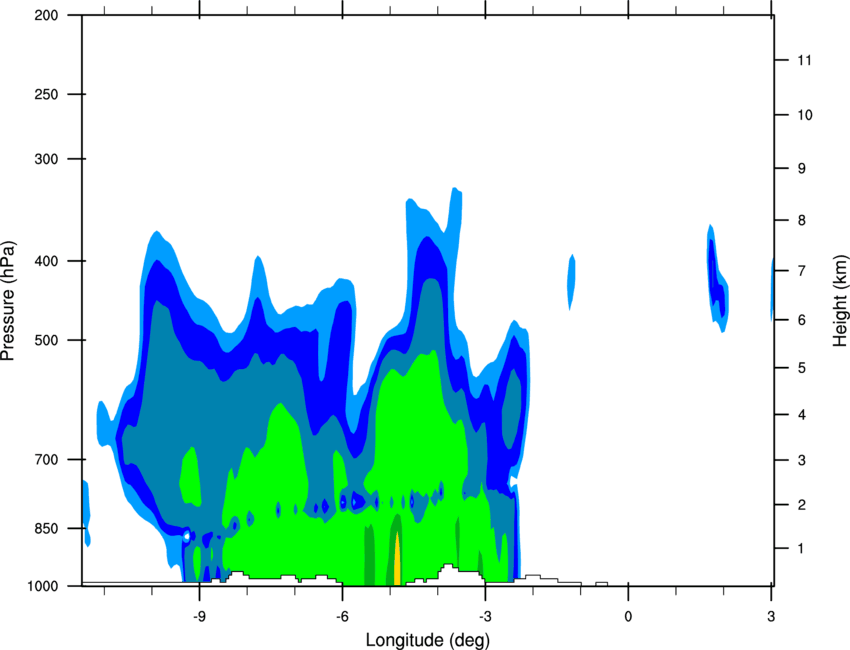The width and height of the screenshot is (850, 650).
Task: Click the 4 km height label
Action: [801, 415]
